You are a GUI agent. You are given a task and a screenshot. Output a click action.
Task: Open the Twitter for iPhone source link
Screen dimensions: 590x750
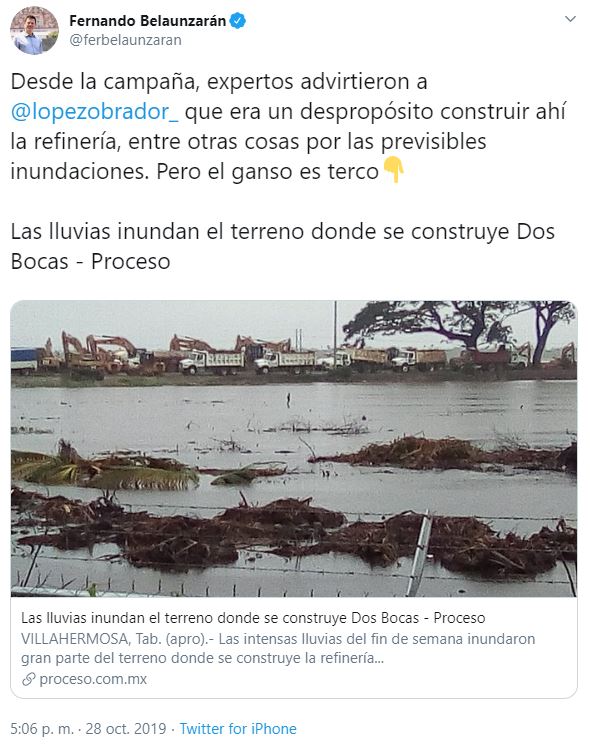[238, 728]
